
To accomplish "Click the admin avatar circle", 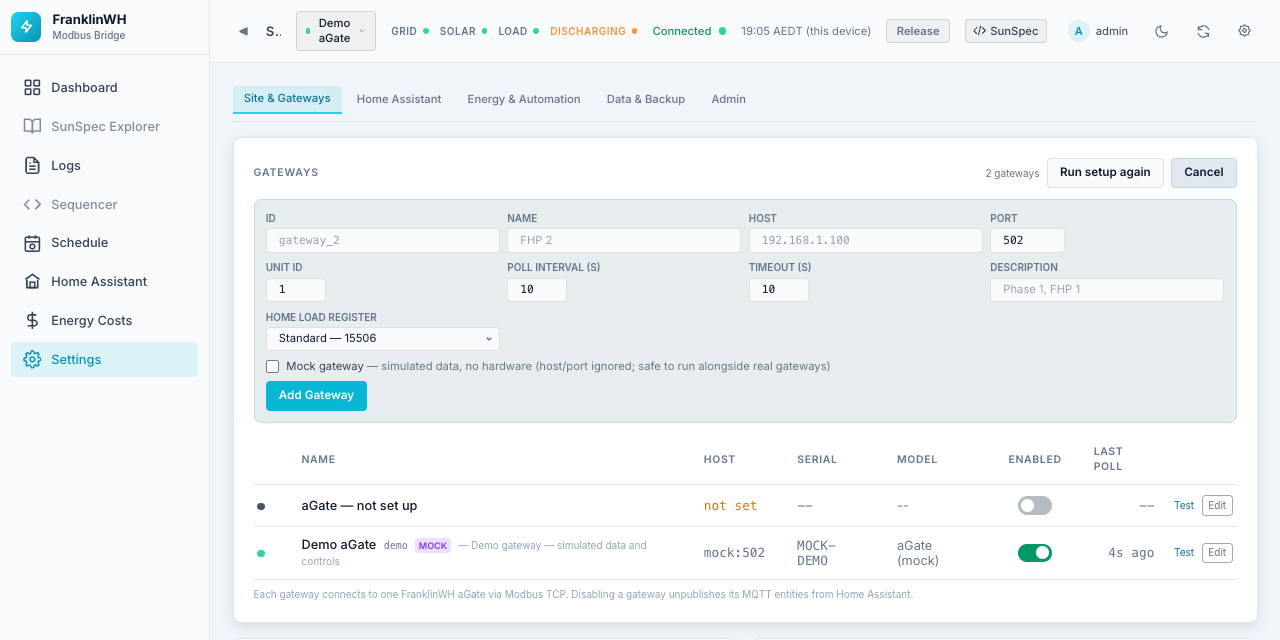I will 1078,31.
